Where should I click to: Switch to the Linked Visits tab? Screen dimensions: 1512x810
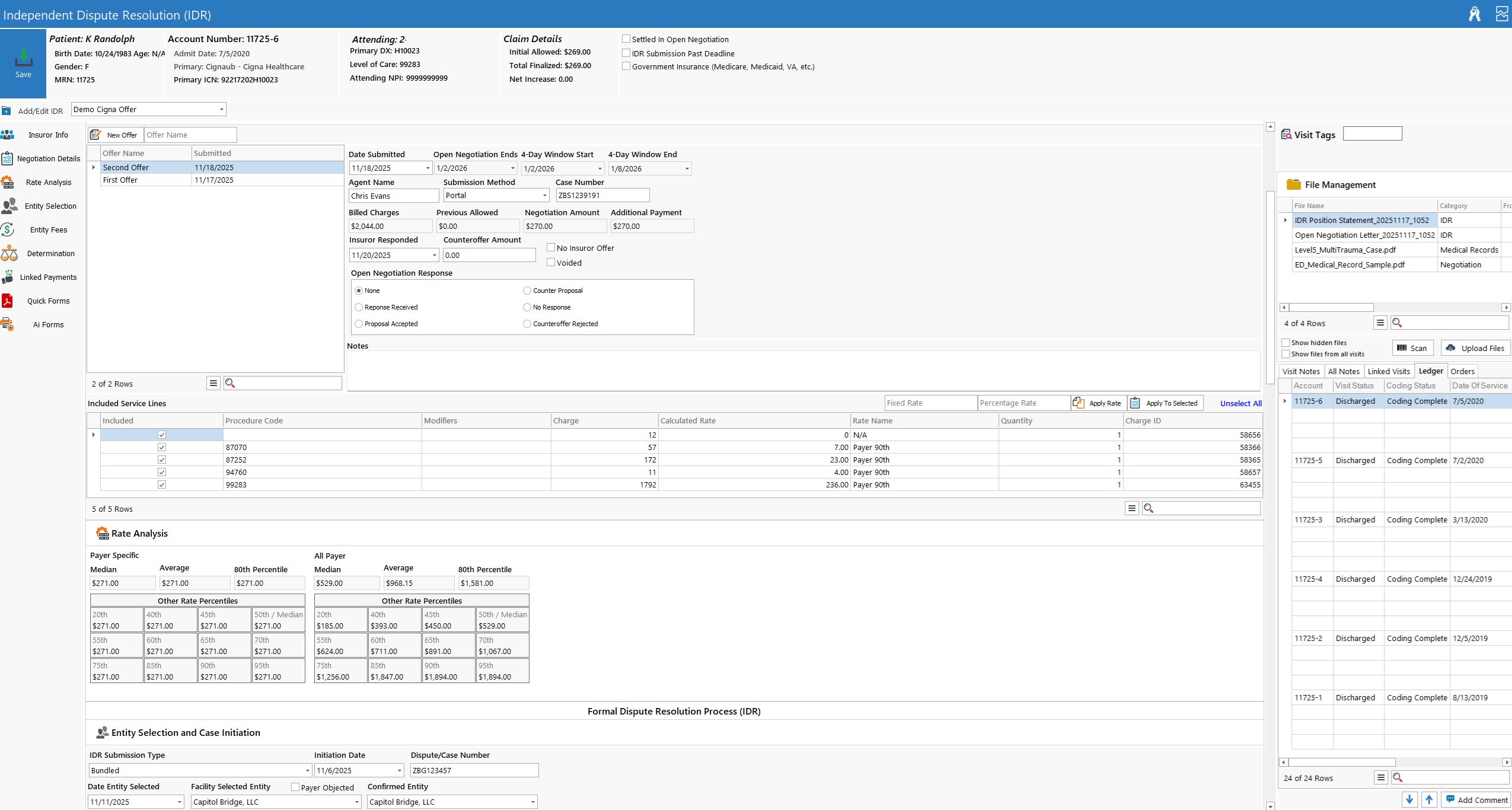point(1388,371)
